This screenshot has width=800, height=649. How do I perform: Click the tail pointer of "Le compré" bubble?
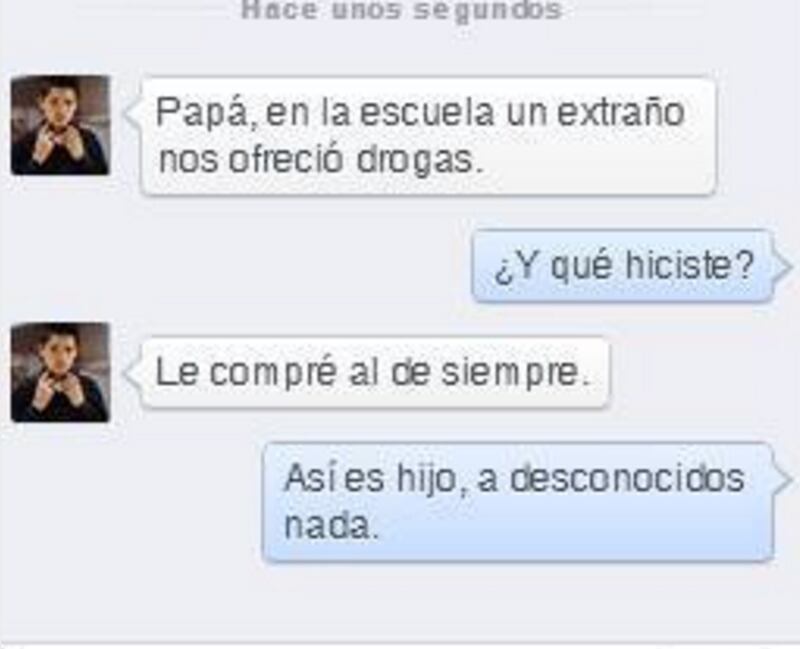(133, 373)
